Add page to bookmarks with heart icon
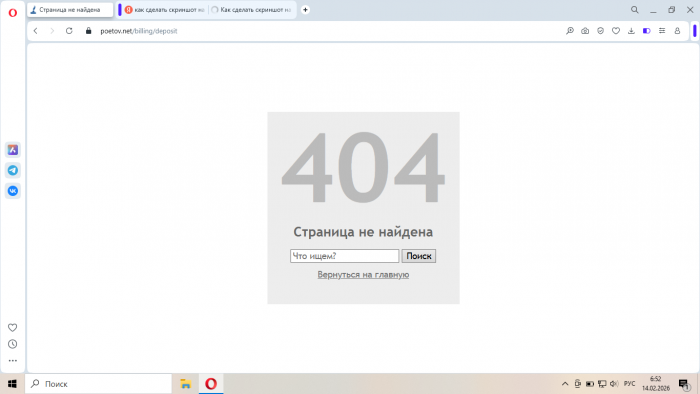Viewport: 700px width, 394px height. pyautogui.click(x=616, y=31)
